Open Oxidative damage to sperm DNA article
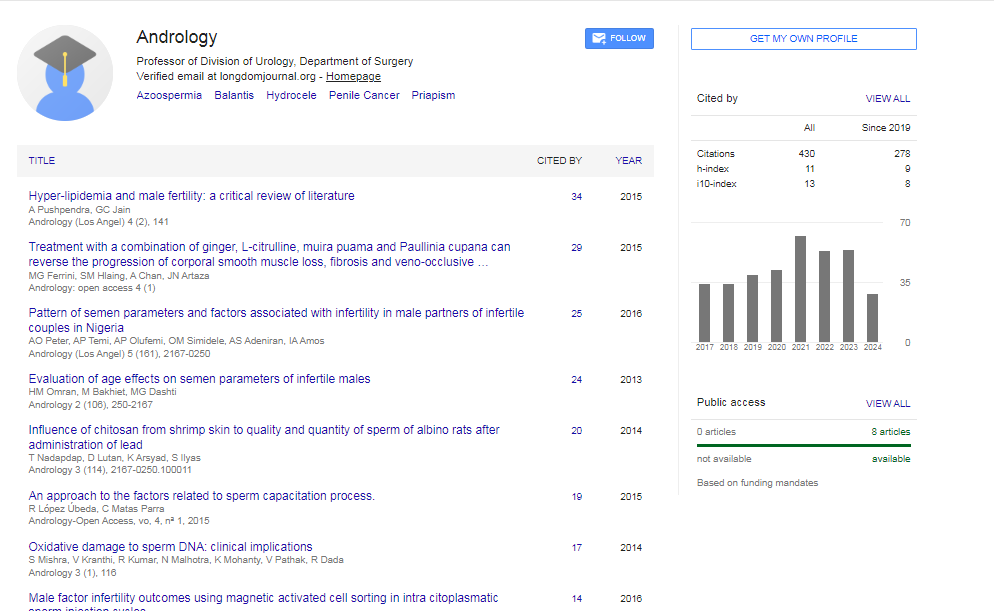This screenshot has width=994, height=611. 170,547
